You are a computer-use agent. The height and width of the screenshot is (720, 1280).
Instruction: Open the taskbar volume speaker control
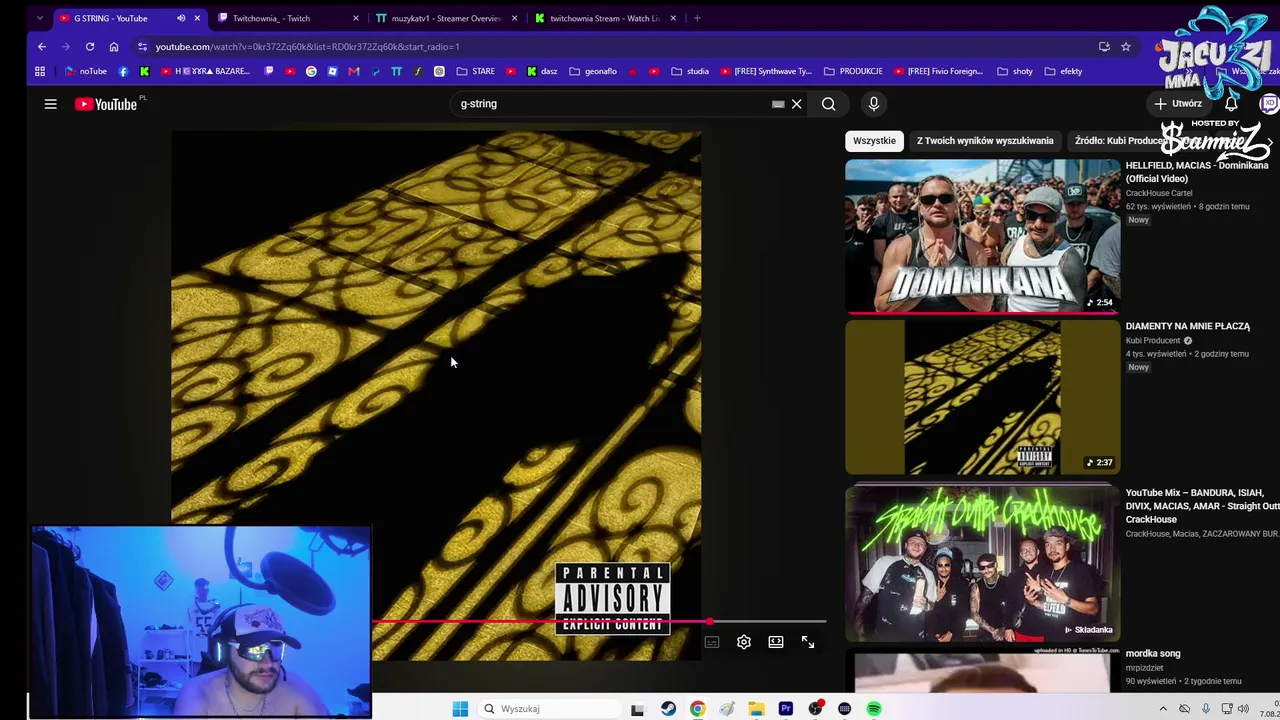(x=1244, y=709)
